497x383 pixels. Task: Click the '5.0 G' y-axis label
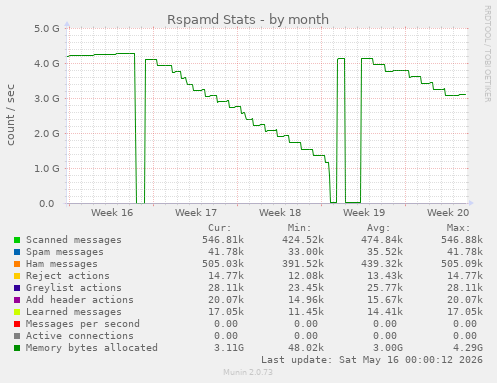point(47,29)
